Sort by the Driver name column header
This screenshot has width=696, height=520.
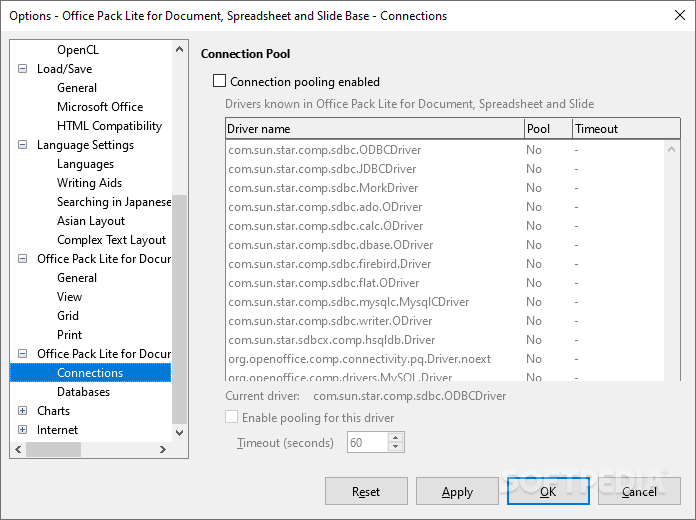click(375, 129)
